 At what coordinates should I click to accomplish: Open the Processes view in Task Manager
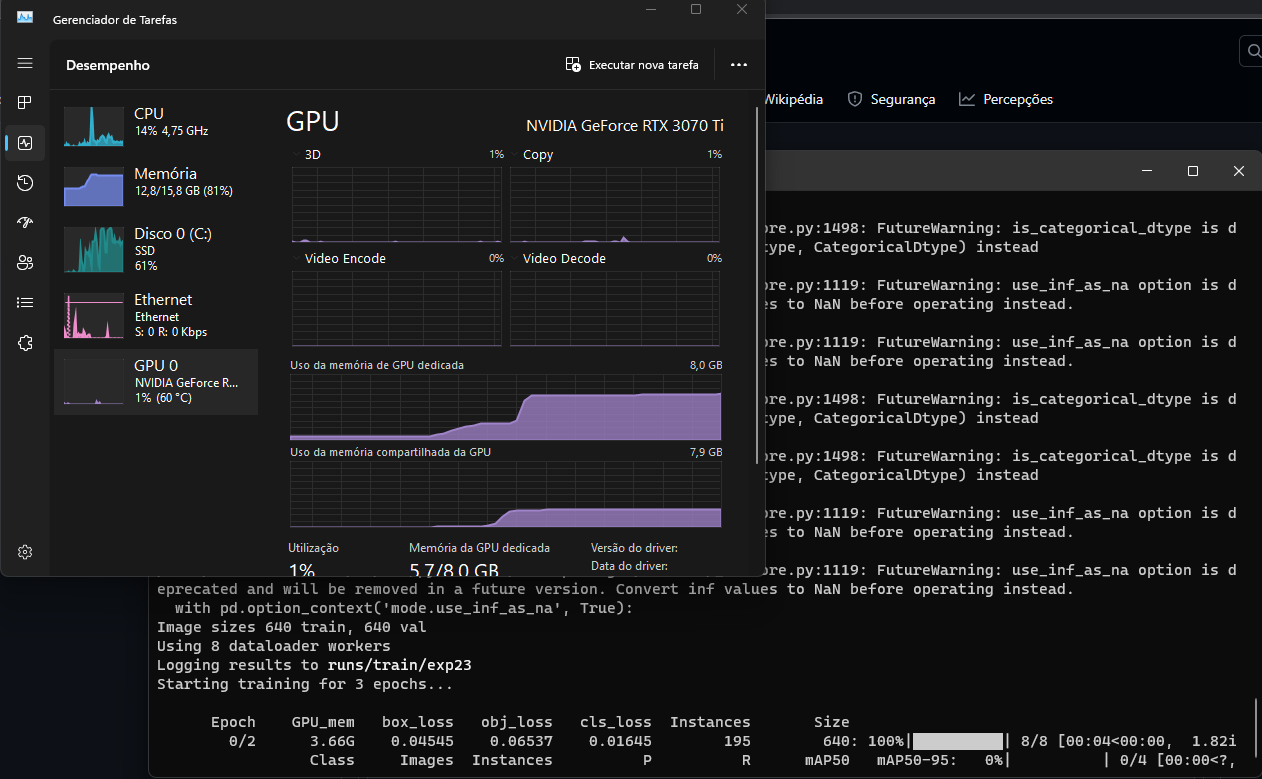(x=25, y=102)
